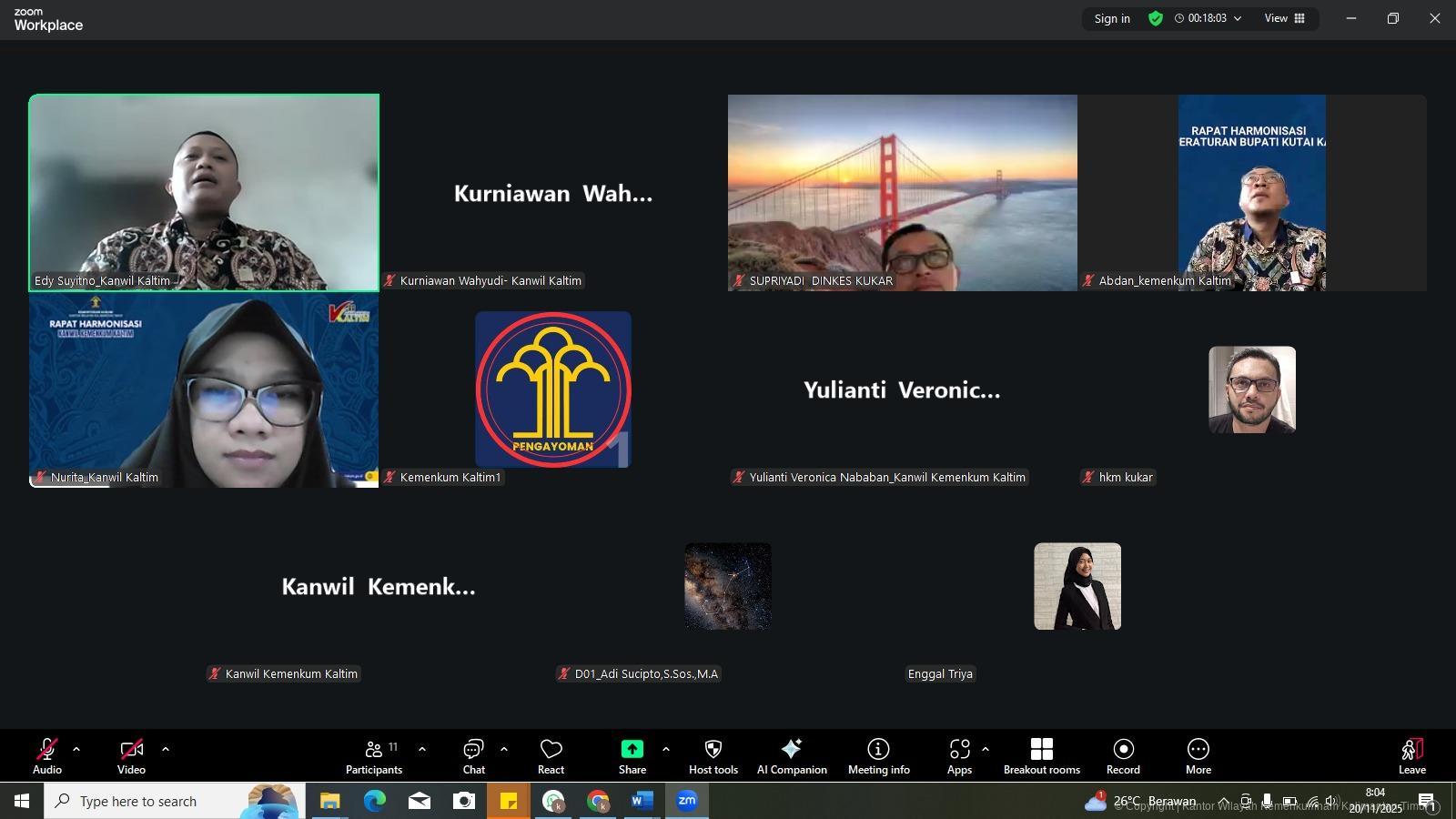Open the More options menu
1456x819 pixels.
click(1198, 755)
